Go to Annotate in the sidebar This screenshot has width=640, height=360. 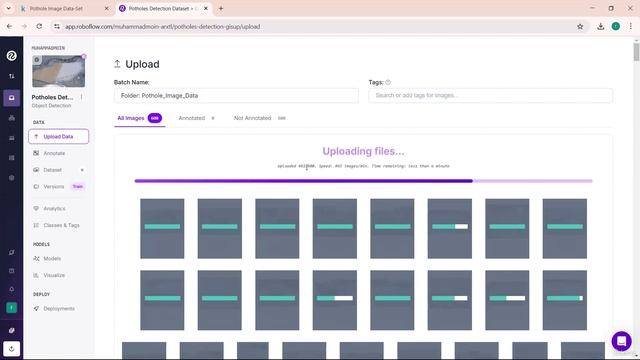pyautogui.click(x=54, y=153)
